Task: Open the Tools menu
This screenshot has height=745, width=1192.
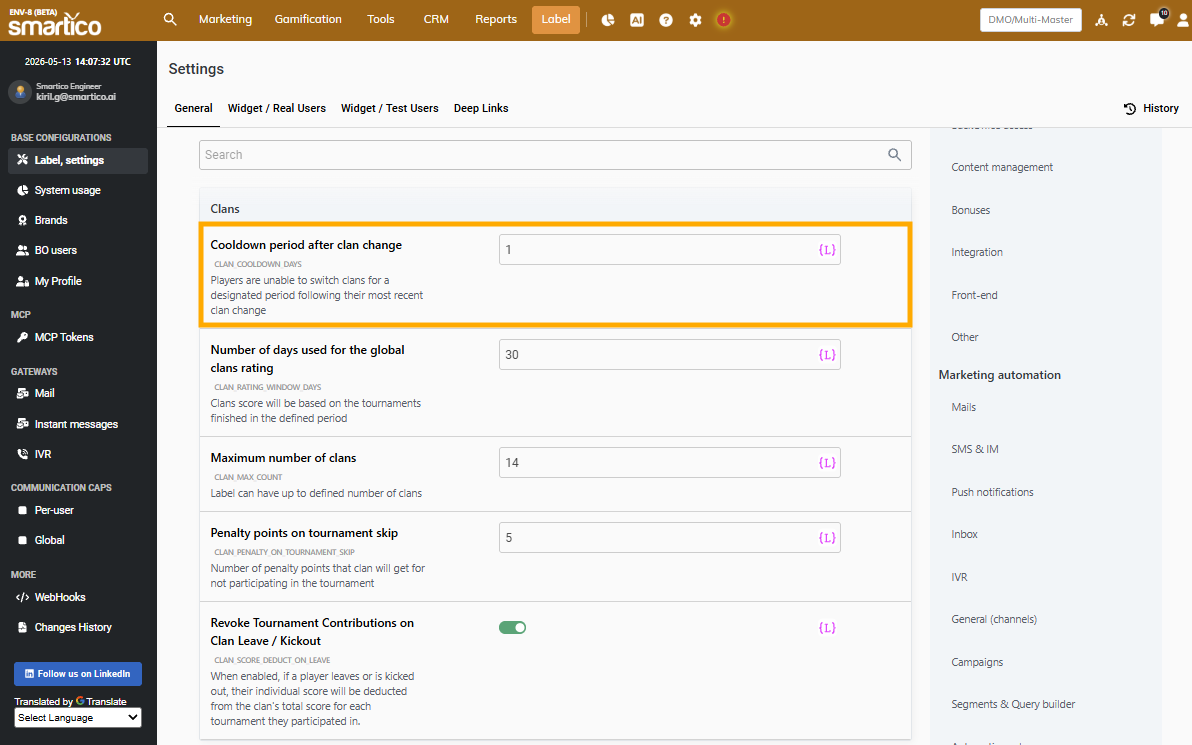Action: (x=381, y=20)
